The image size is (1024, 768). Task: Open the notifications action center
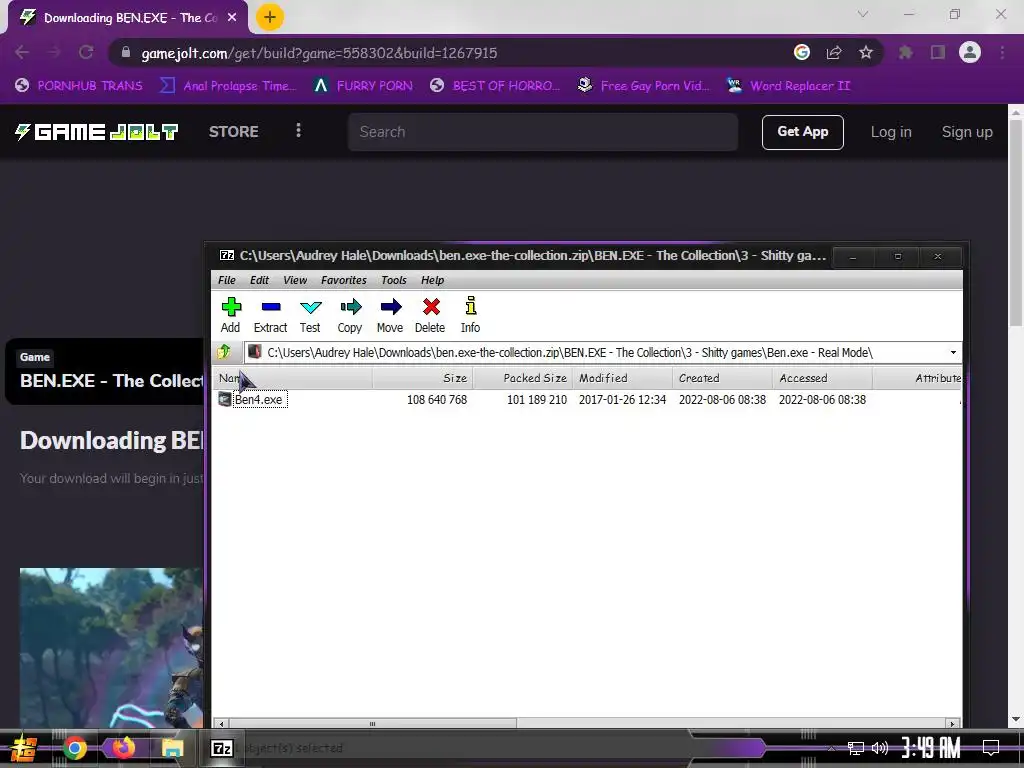[991, 747]
